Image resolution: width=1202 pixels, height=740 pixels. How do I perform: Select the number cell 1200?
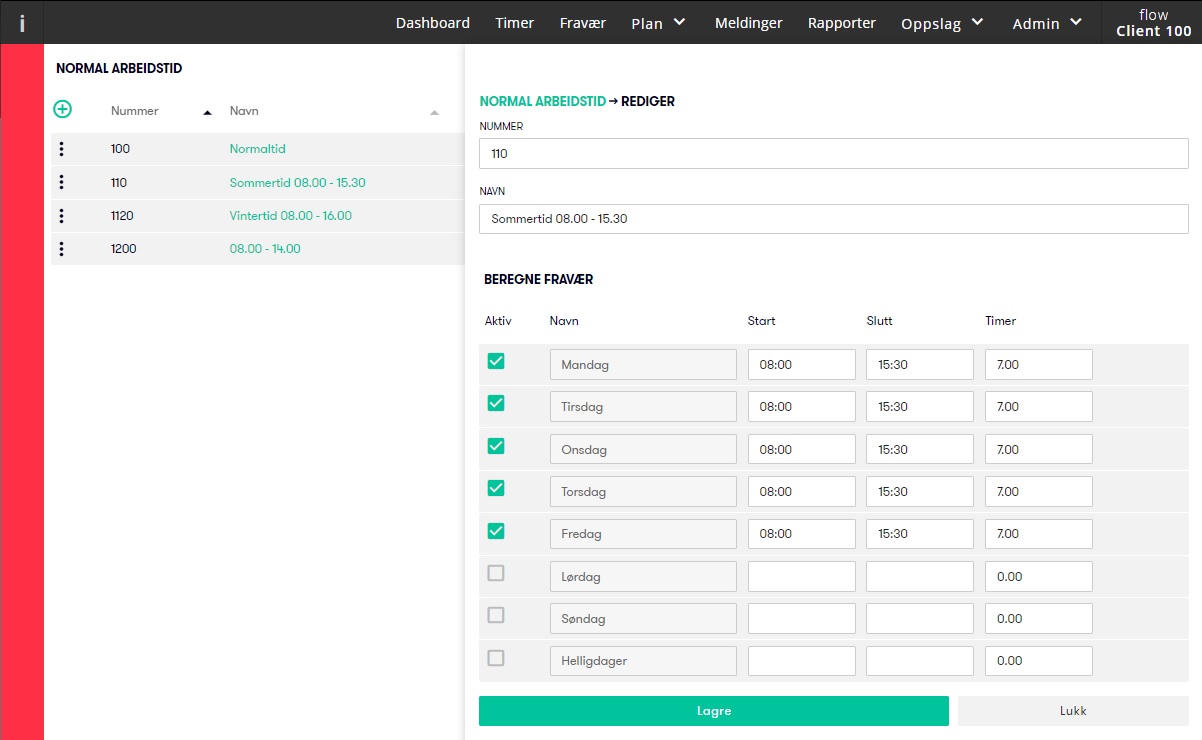pos(123,249)
